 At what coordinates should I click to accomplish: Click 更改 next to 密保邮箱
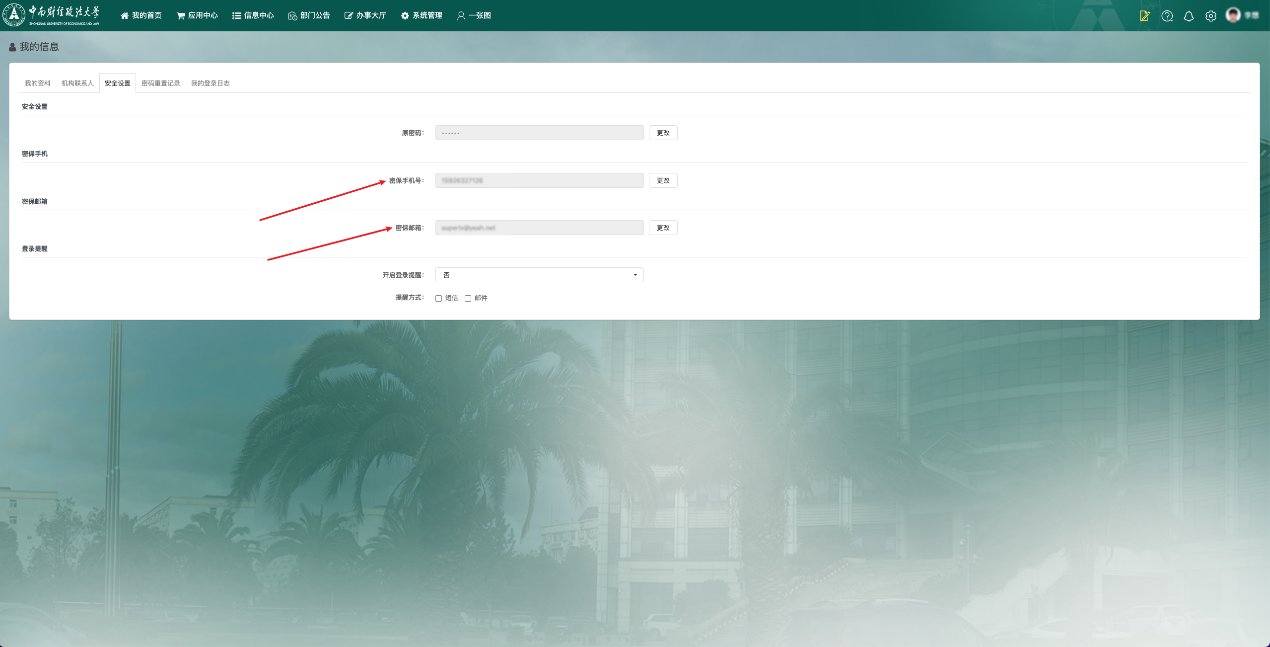663,228
